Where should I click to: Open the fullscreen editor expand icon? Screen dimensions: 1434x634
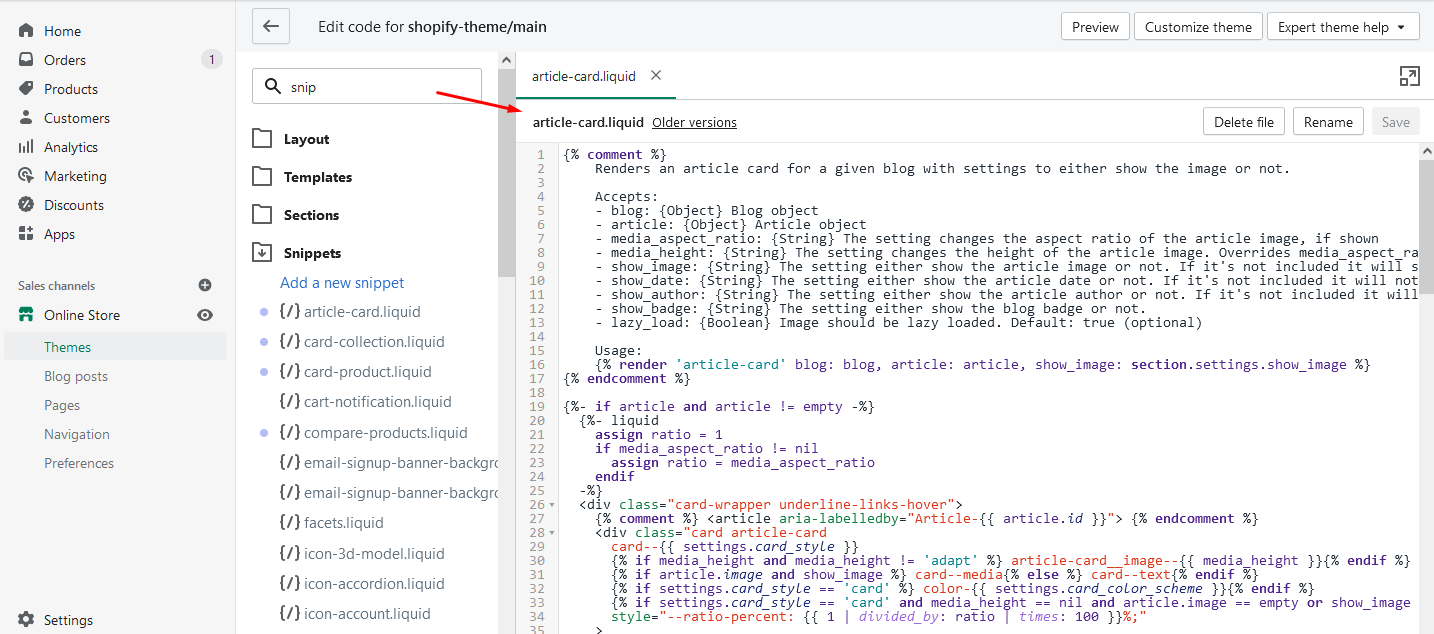pos(1409,77)
